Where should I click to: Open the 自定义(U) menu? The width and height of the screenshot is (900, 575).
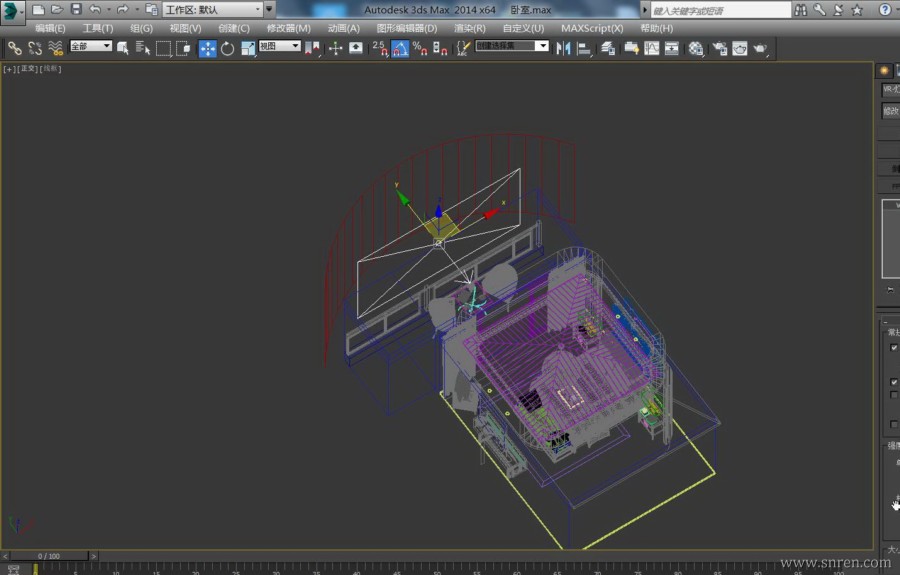point(523,28)
